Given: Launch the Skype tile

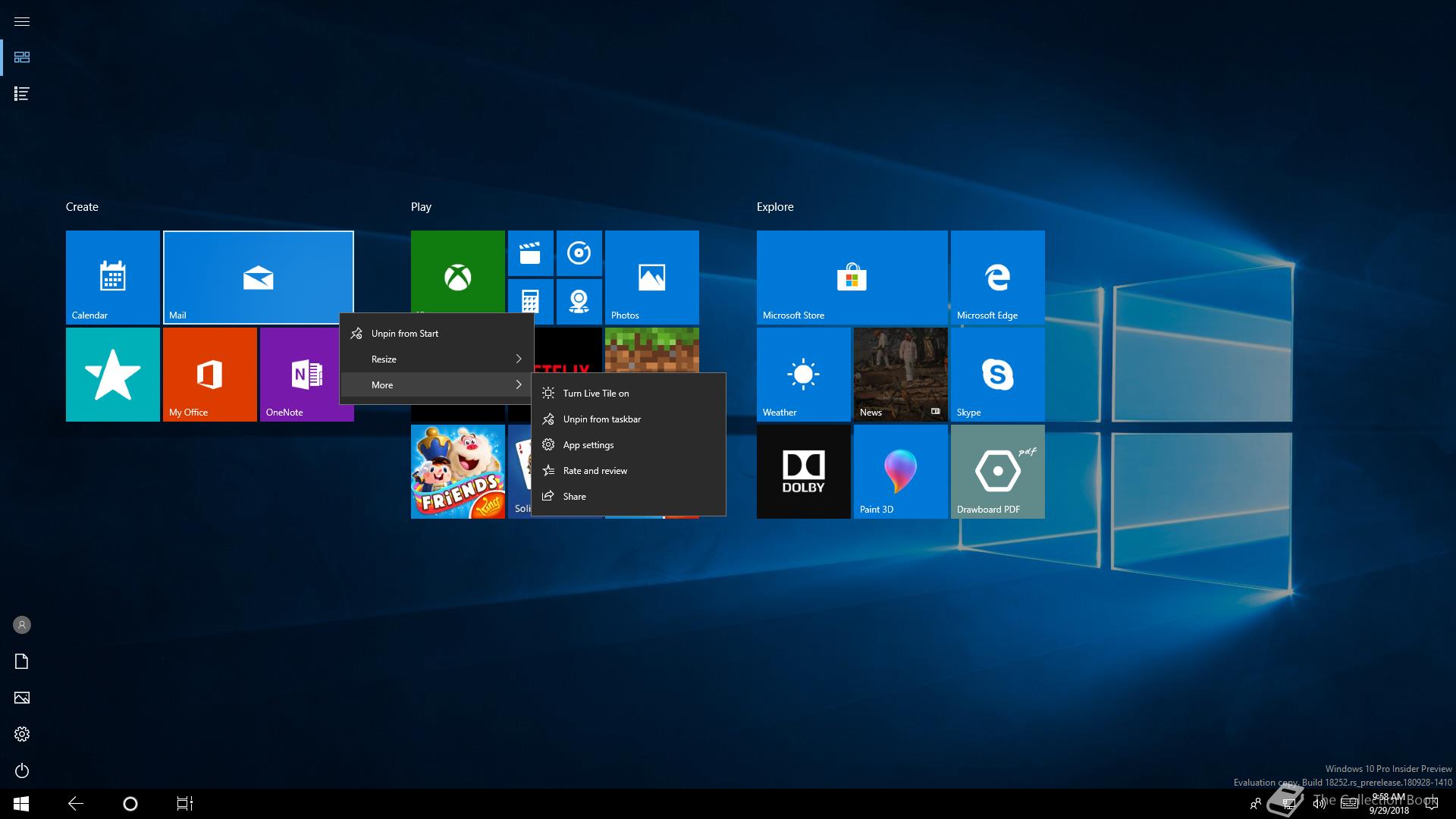Looking at the screenshot, I should click(x=998, y=375).
